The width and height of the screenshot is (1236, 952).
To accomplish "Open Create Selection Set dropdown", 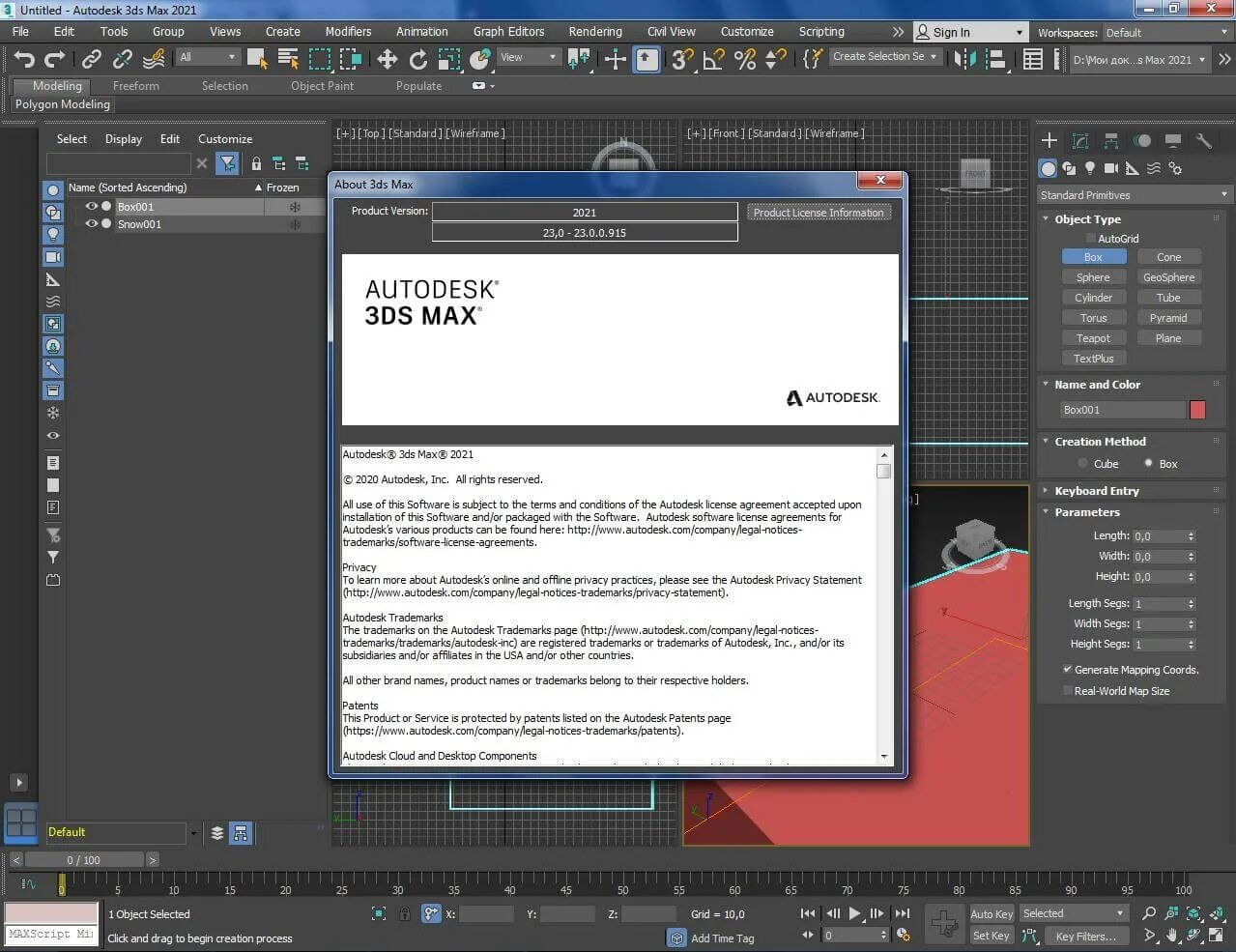I will pos(885,56).
